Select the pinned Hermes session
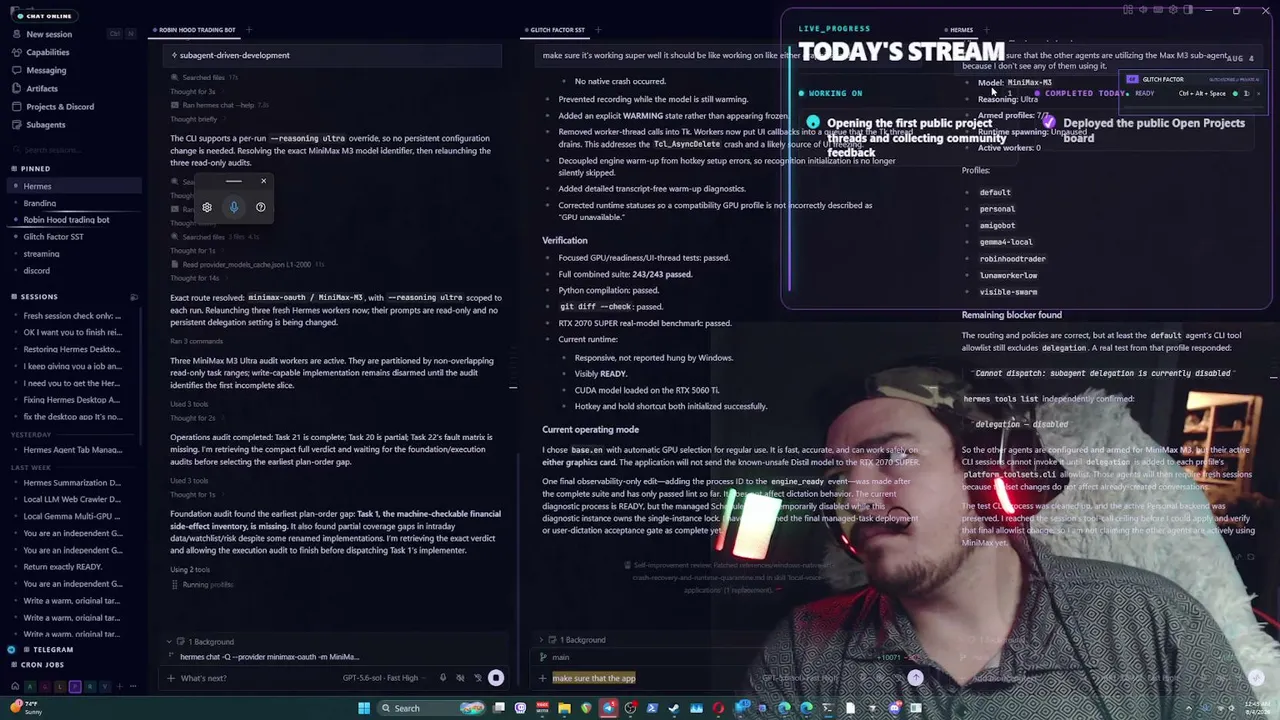 72,186
